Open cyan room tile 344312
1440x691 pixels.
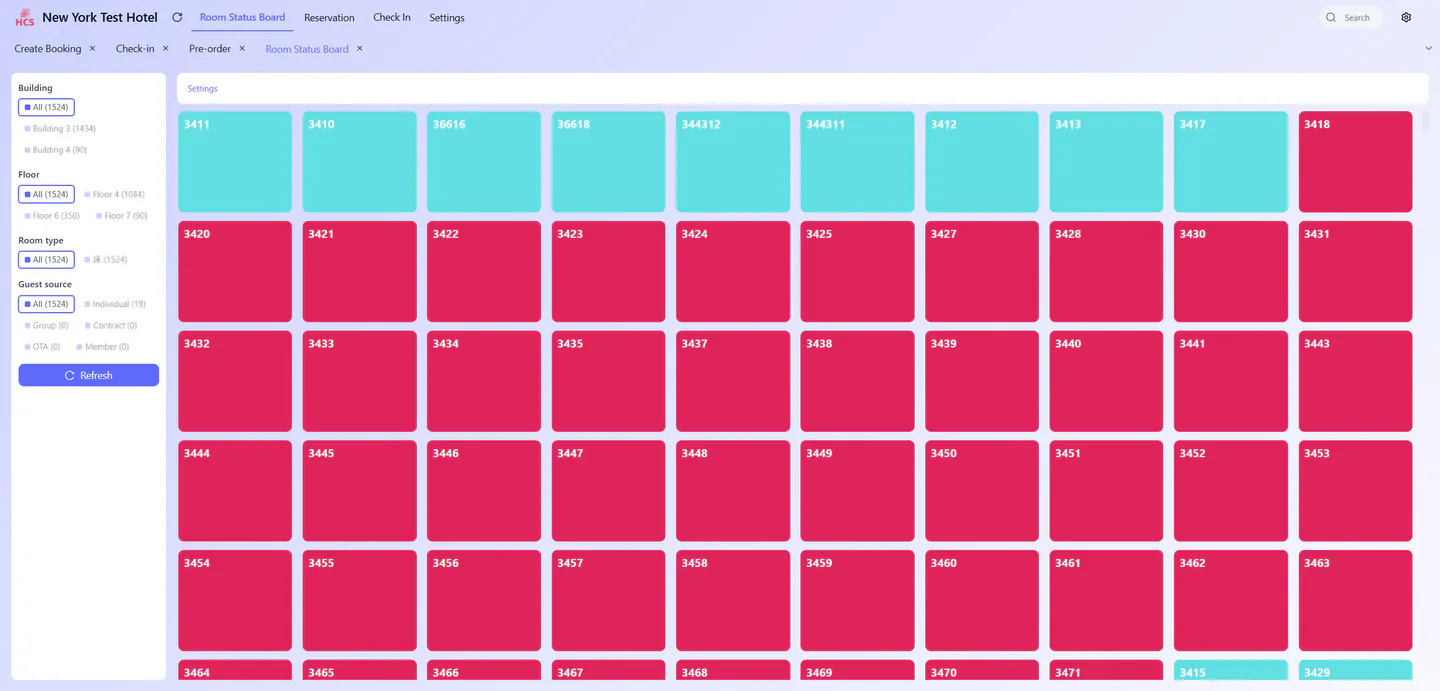point(733,161)
